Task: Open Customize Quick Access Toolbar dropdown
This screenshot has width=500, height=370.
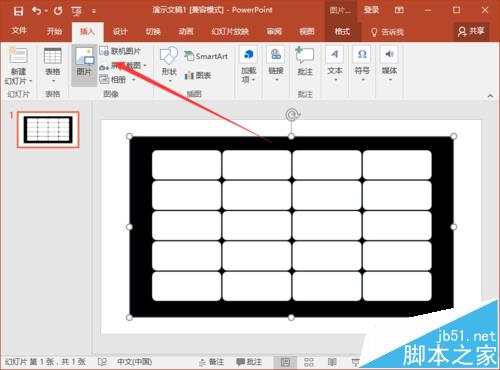Action: pos(94,11)
